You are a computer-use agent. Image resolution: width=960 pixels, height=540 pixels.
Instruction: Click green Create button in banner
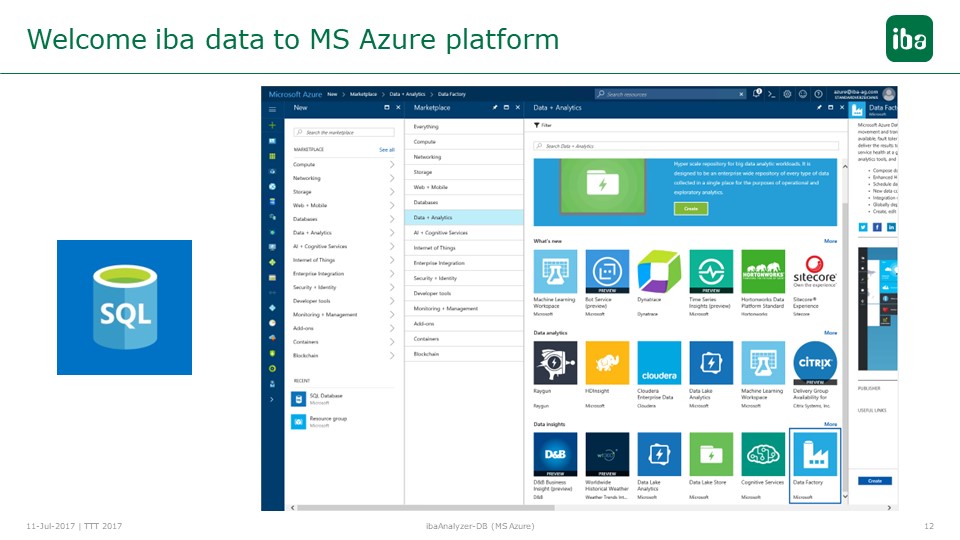[691, 209]
